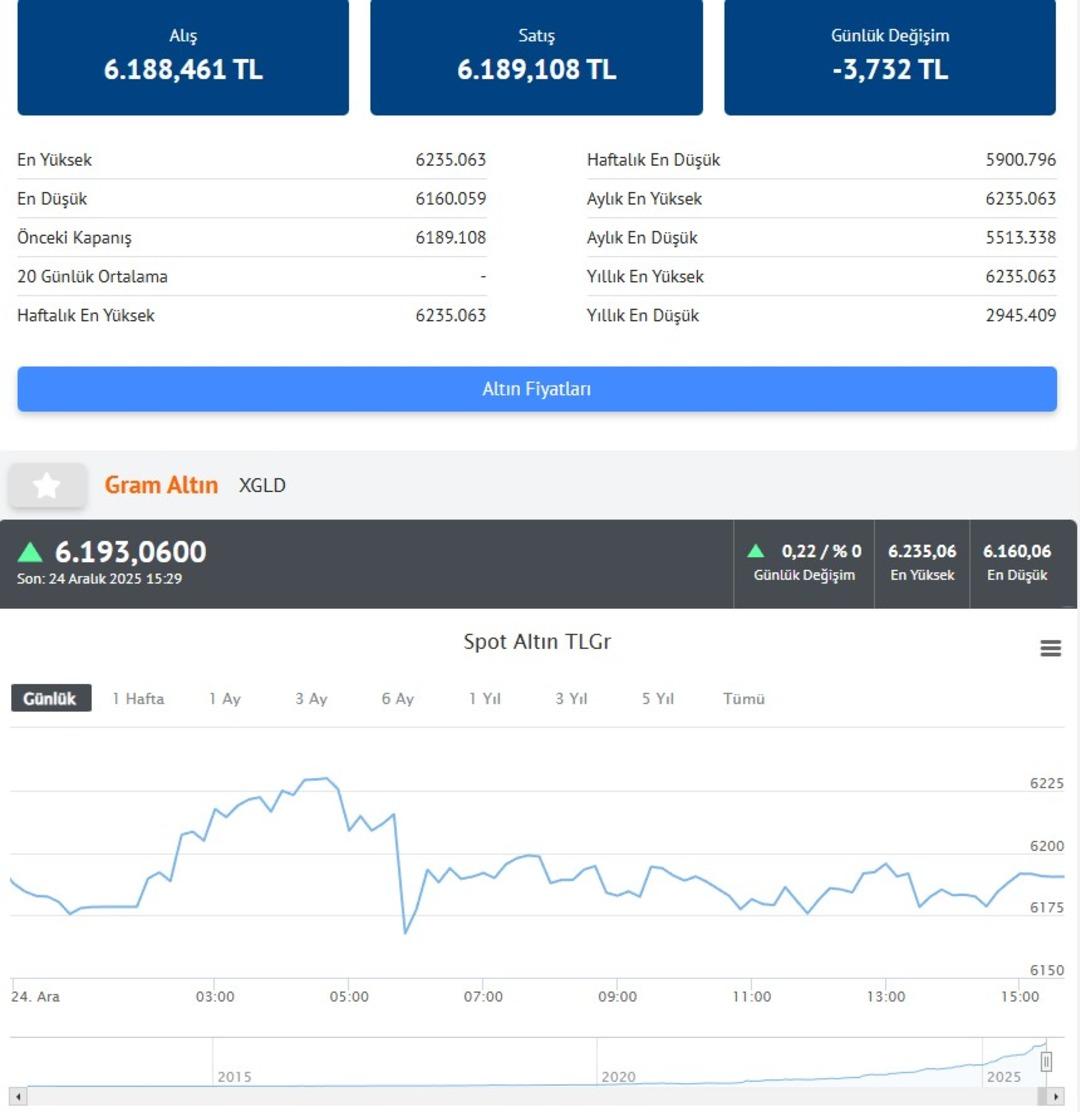The width and height of the screenshot is (1080, 1112).
Task: Click the navigator range handle near 2025
Action: [1046, 1062]
